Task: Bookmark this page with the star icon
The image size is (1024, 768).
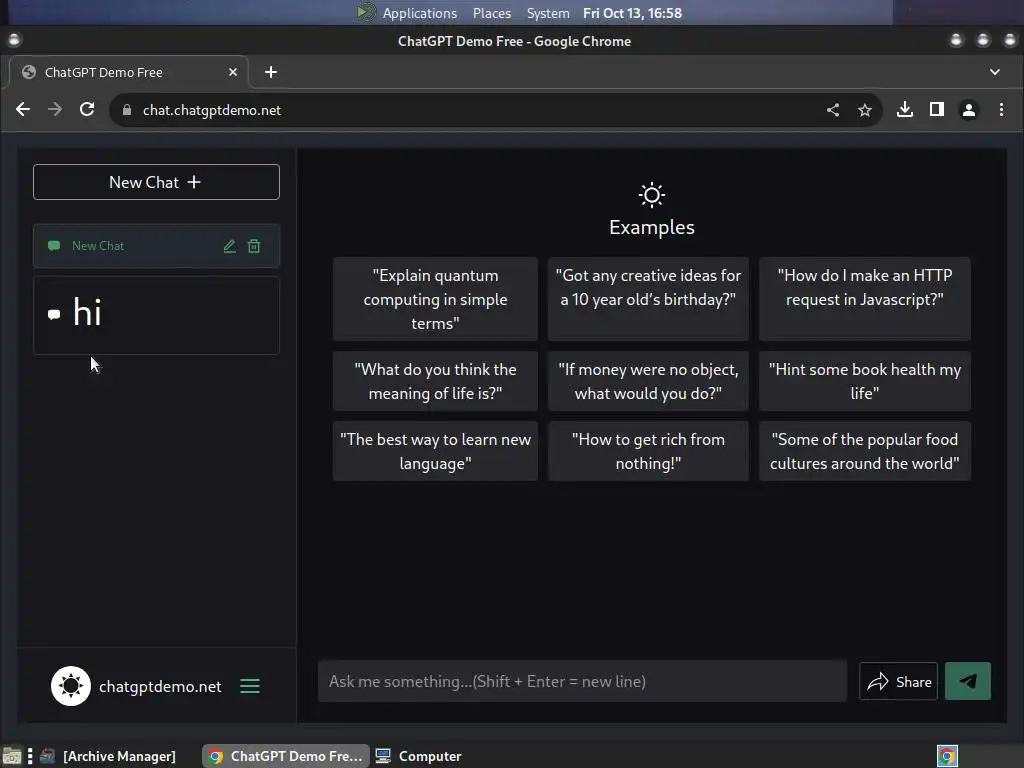Action: pos(865,110)
